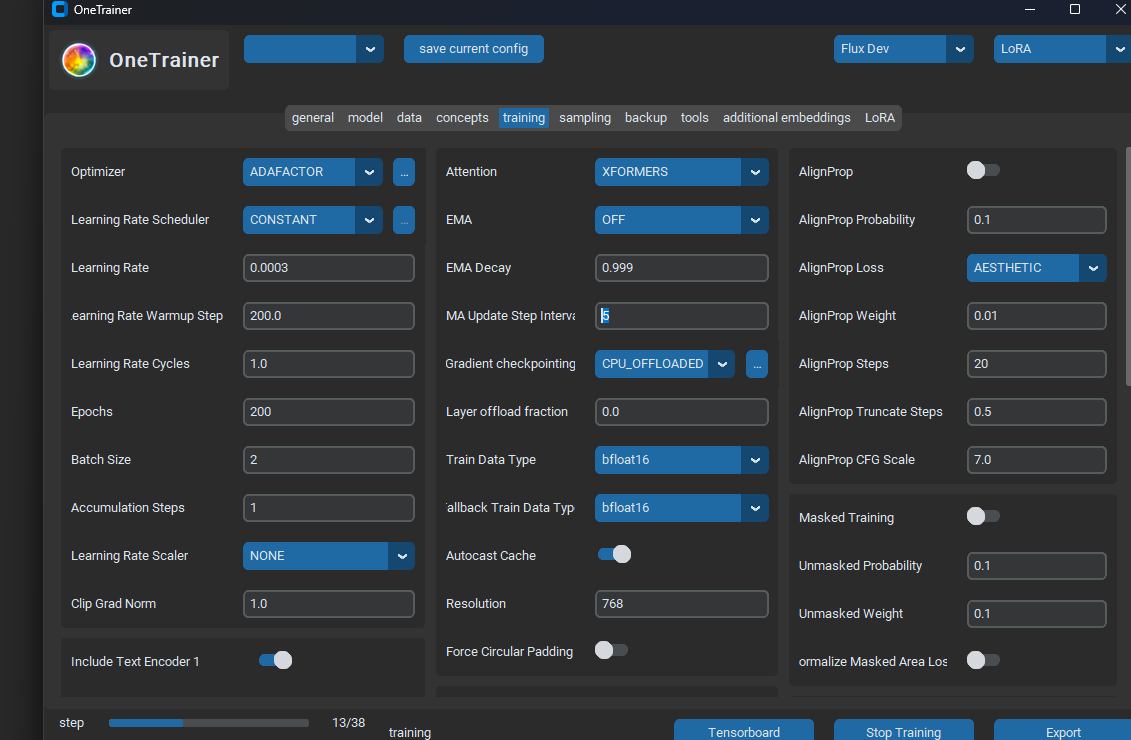Click the OneTrainer title bar app icon
Viewport: 1131px width, 740px height.
60,10
